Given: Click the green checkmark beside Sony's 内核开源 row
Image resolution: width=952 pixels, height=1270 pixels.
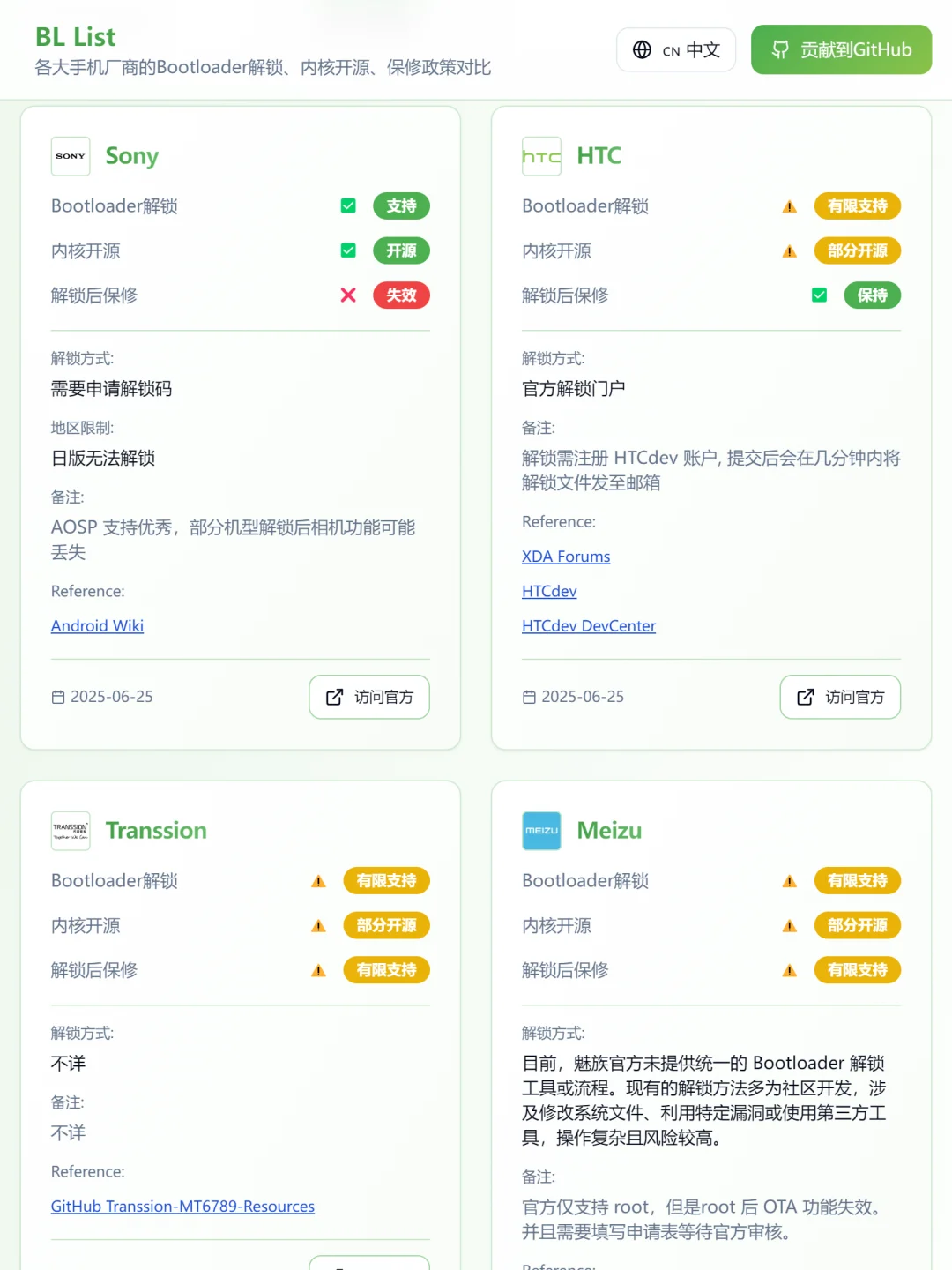Looking at the screenshot, I should click(x=348, y=250).
